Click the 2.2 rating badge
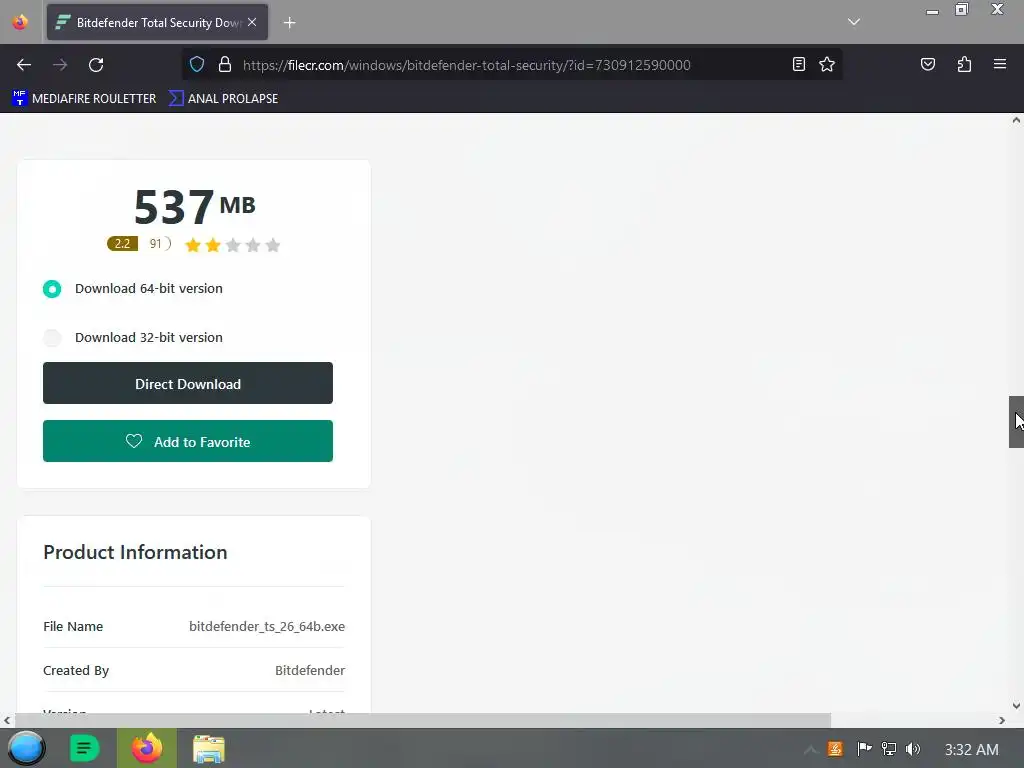Screen dimensions: 1024x768 click(122, 244)
